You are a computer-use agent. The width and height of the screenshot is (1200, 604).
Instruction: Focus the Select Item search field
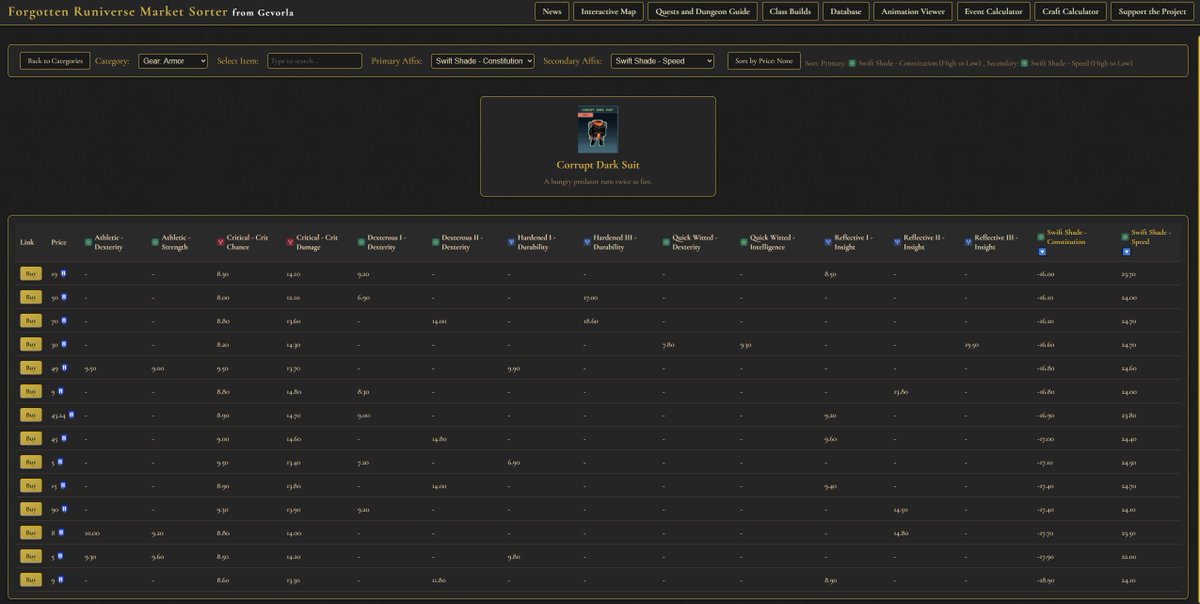(314, 61)
